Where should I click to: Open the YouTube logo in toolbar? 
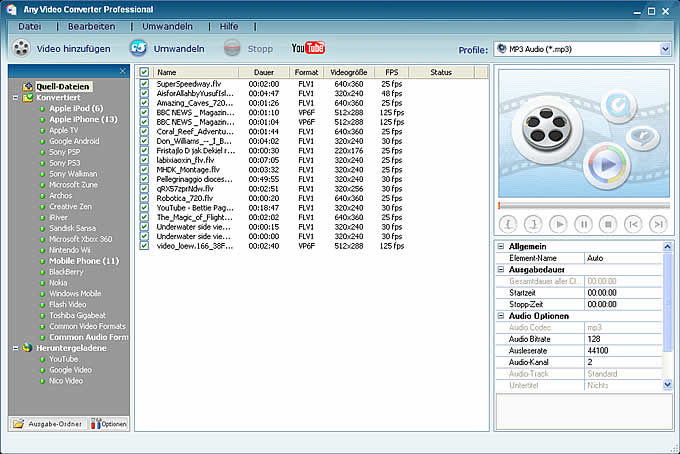(x=308, y=48)
